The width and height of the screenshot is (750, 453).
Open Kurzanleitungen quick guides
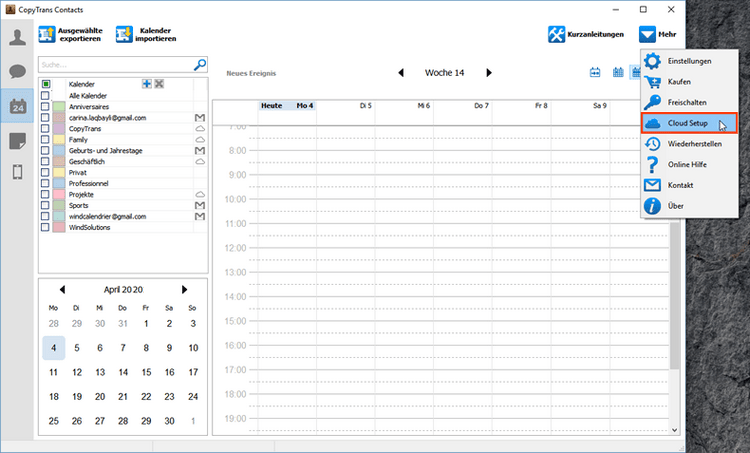click(x=586, y=34)
